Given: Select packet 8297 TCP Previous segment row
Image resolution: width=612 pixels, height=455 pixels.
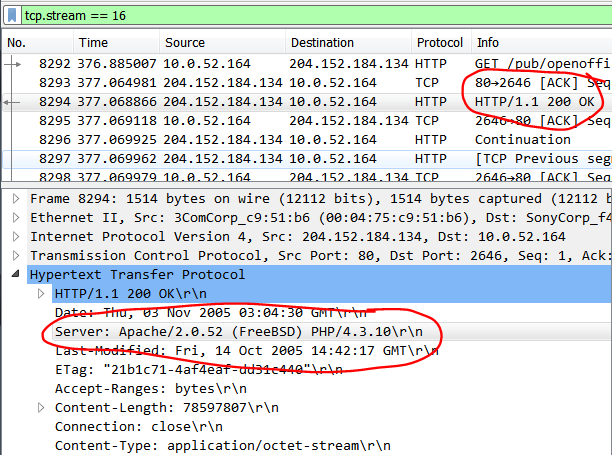Looking at the screenshot, I should (307, 159).
